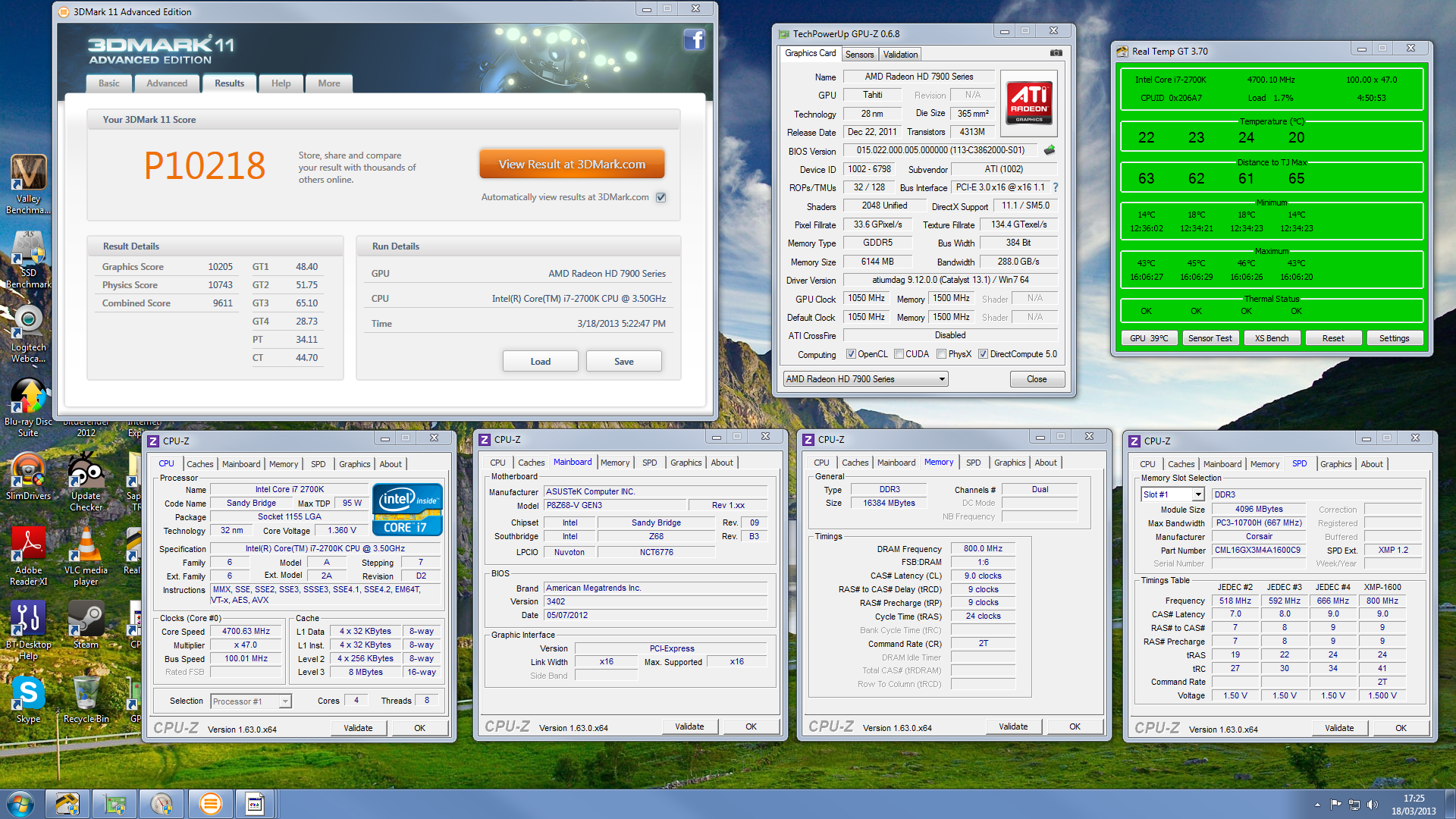1456x819 pixels.
Task: Open the Skype desktop shortcut
Action: (28, 700)
